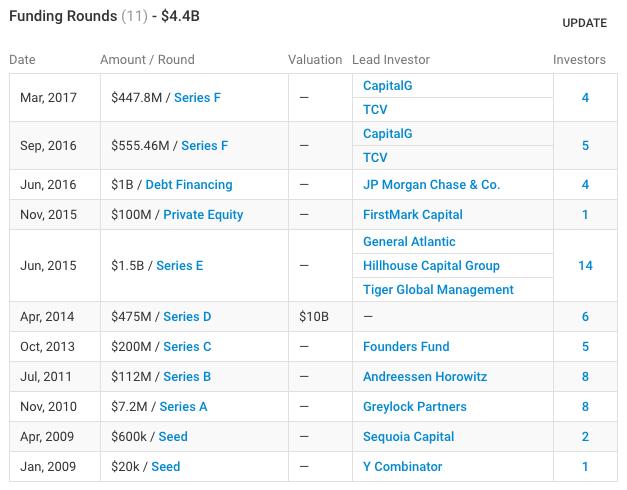The width and height of the screenshot is (627, 490).
Task: Open the Series D round link
Action: point(187,317)
